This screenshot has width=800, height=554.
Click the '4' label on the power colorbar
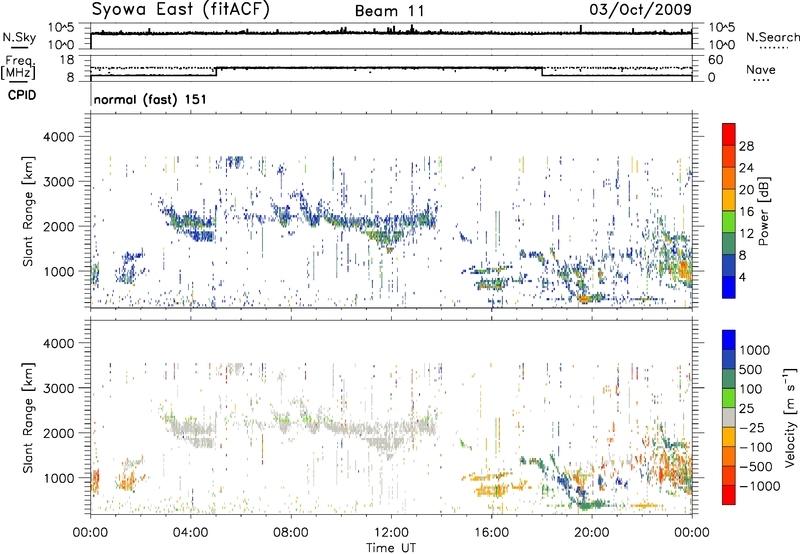tap(743, 278)
